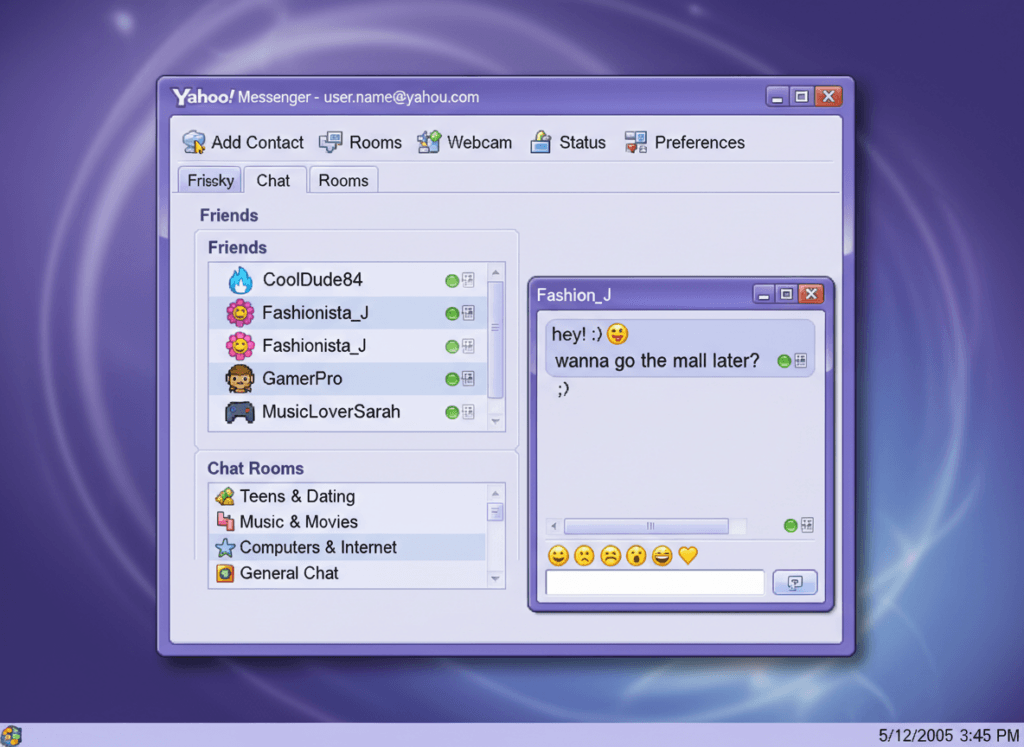Select the Computers & Internet chat room
This screenshot has height=747, width=1024.
coord(318,547)
